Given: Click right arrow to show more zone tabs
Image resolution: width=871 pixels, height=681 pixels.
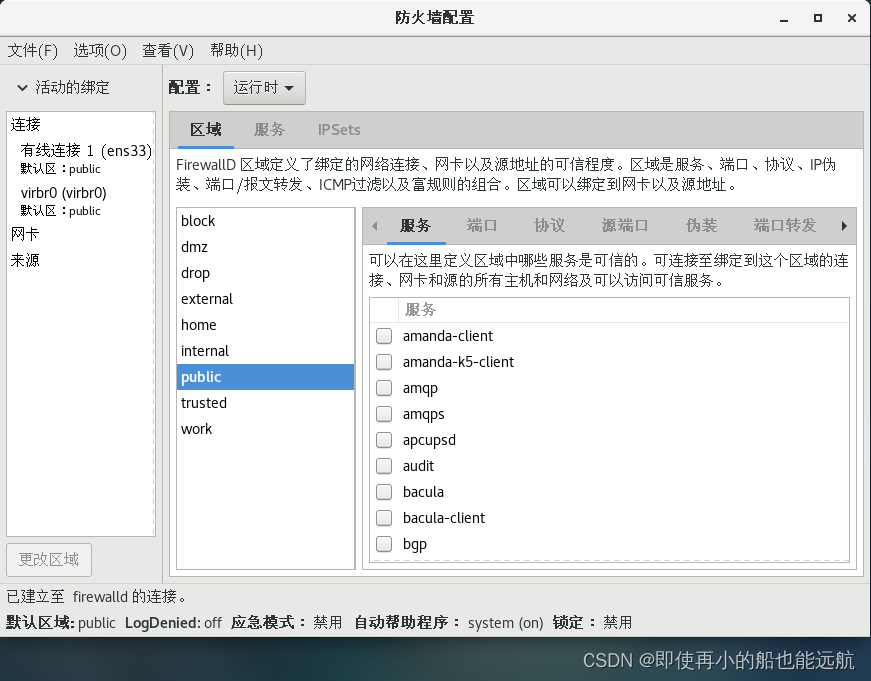Looking at the screenshot, I should 844,226.
